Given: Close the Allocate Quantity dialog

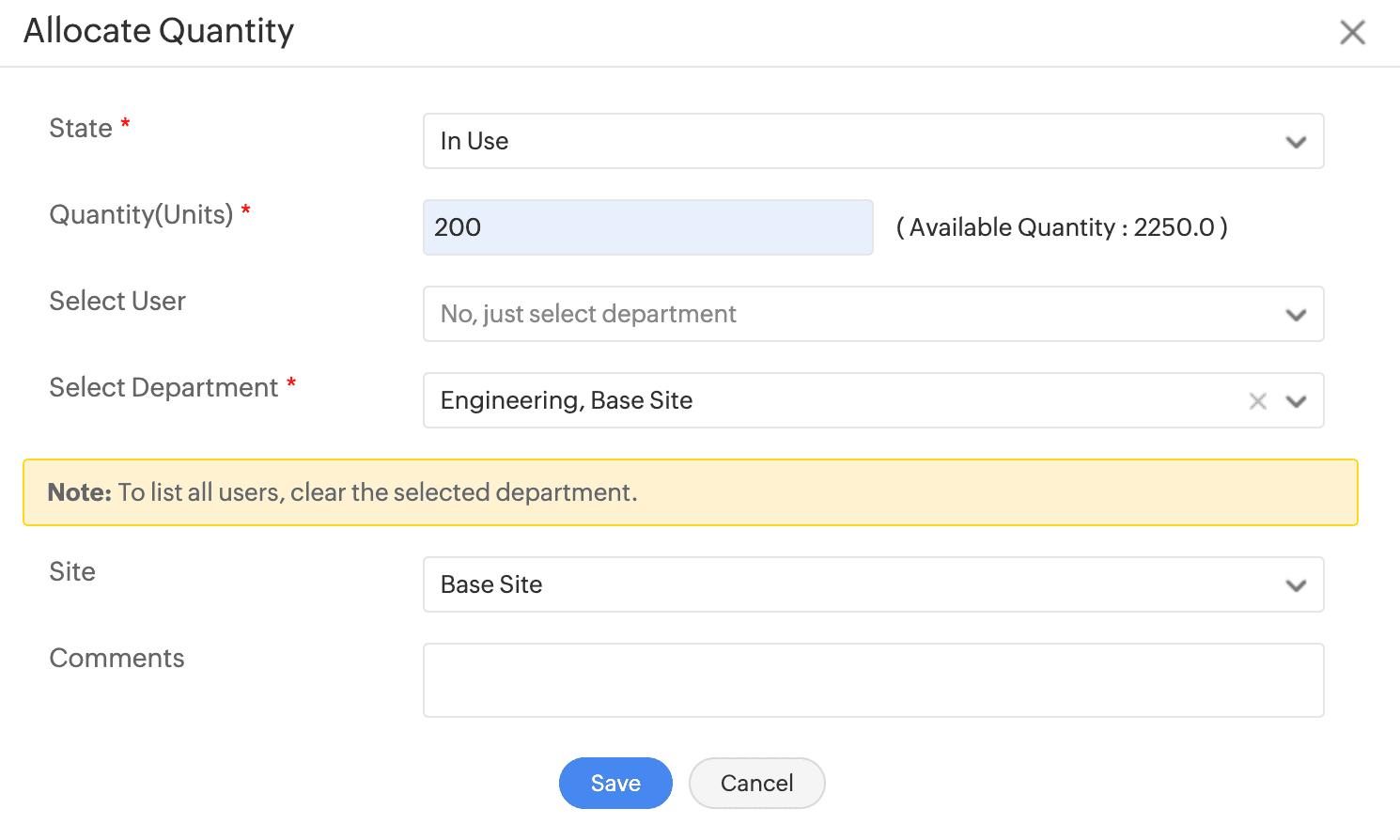Looking at the screenshot, I should pyautogui.click(x=1352, y=33).
